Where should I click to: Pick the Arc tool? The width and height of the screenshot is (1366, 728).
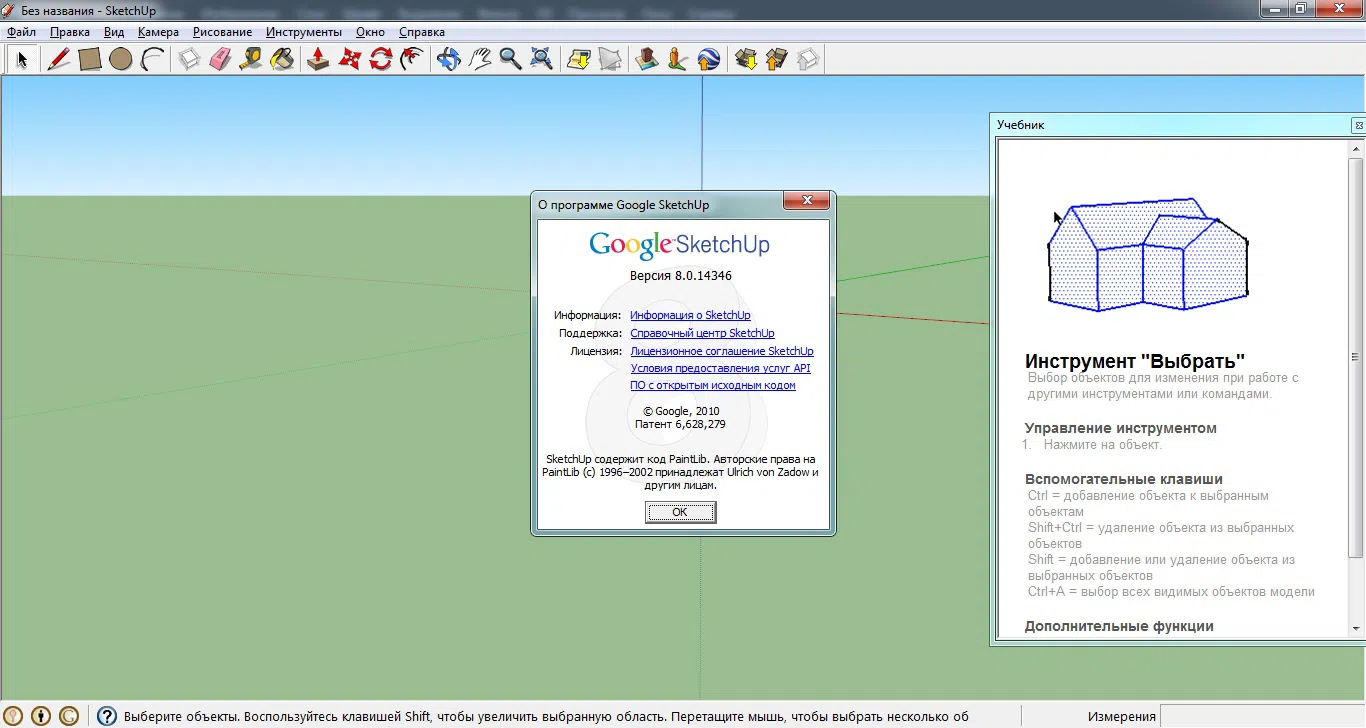pos(151,59)
